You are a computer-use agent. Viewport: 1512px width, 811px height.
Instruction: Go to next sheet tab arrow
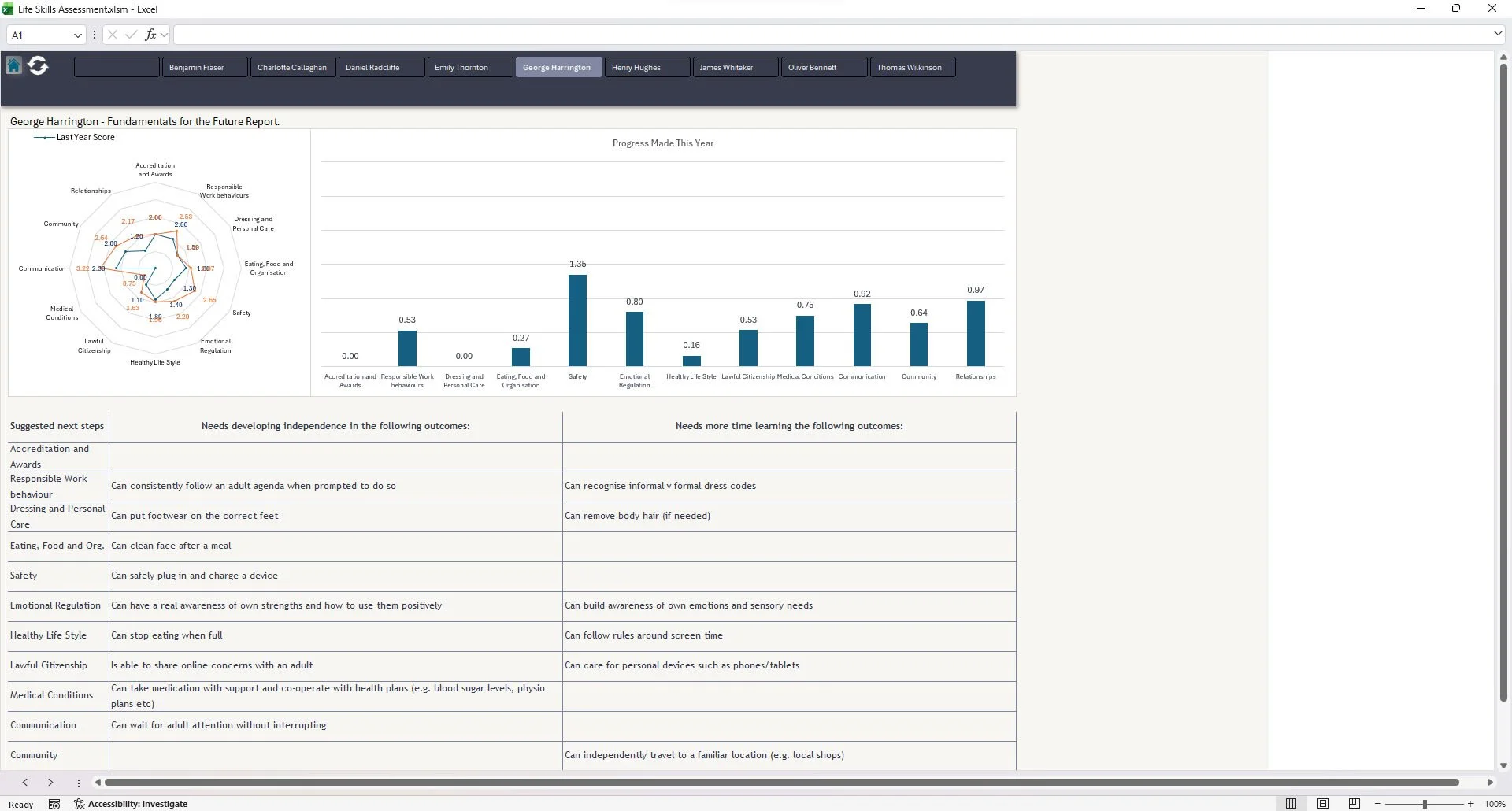(x=50, y=783)
